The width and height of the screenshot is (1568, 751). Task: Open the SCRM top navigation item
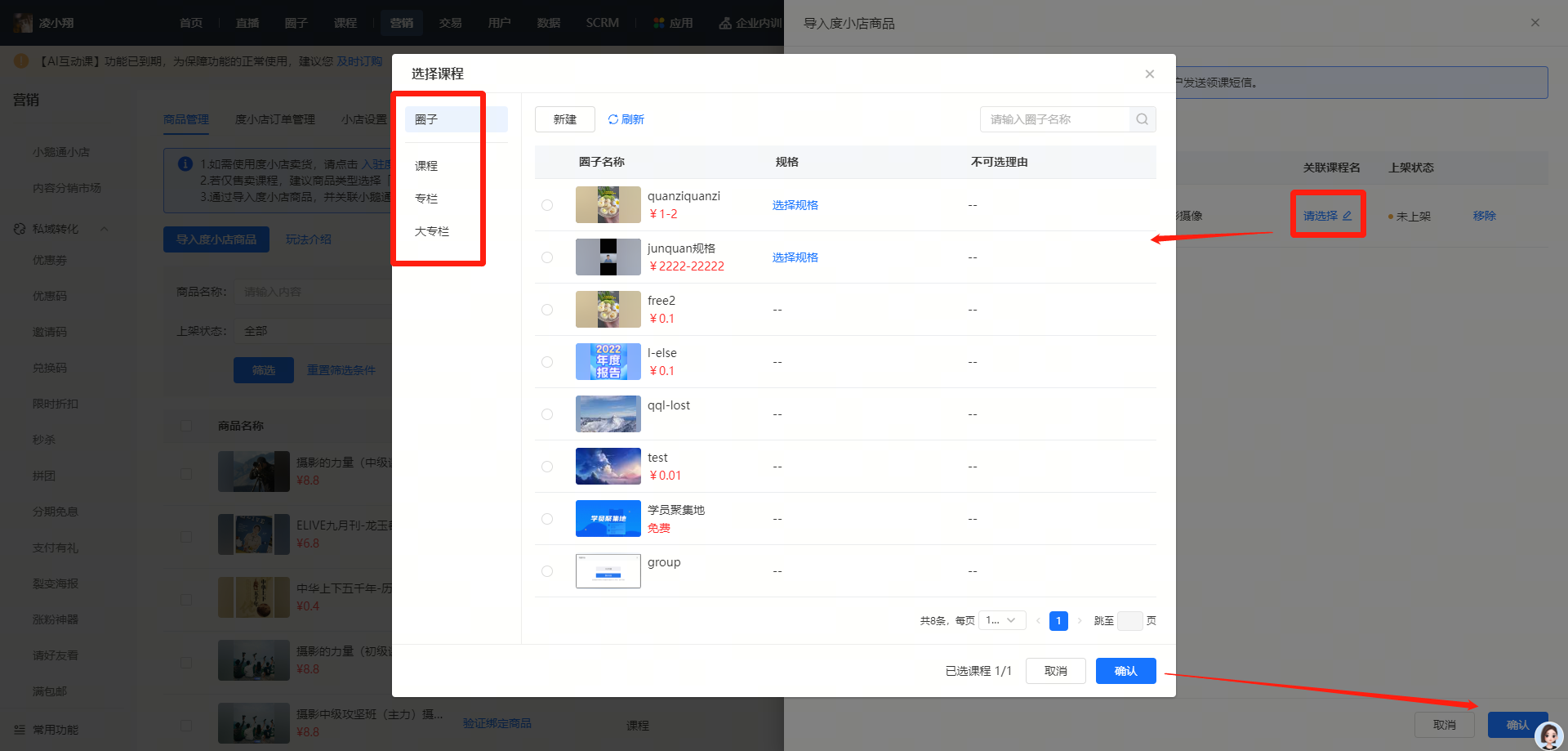(603, 23)
